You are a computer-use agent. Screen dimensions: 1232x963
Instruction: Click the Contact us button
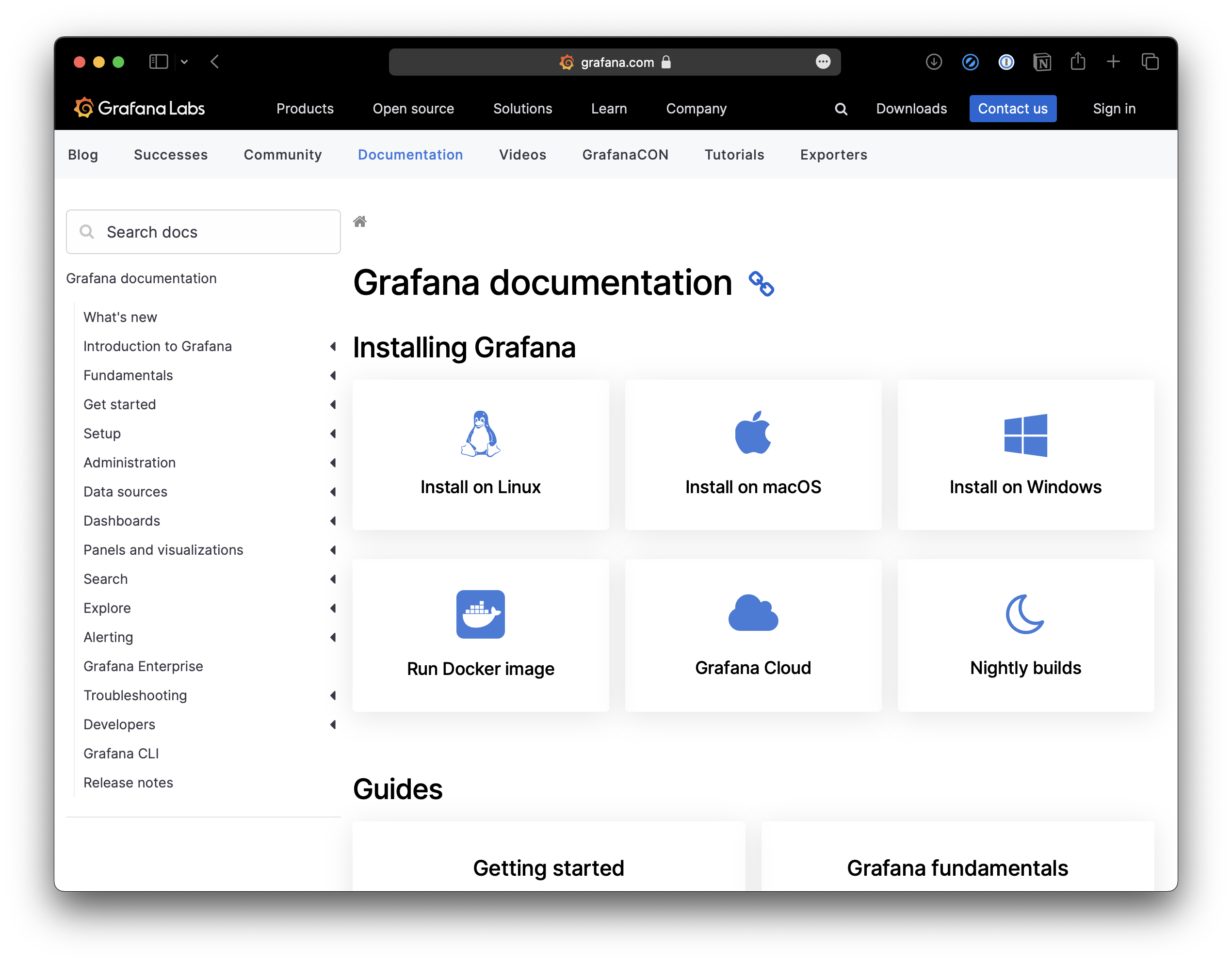click(1013, 108)
